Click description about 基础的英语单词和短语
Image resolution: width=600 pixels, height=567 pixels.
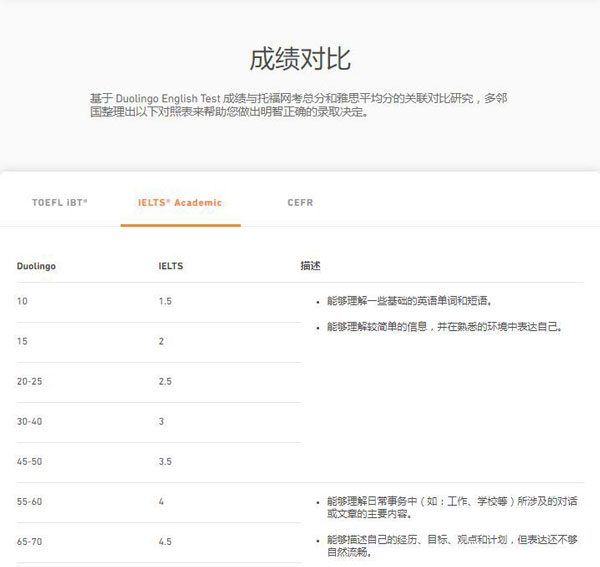tap(409, 301)
